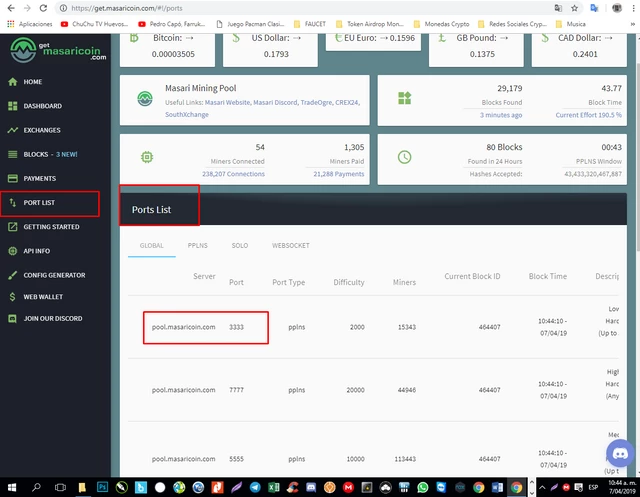Click the Getting Started edit icon
Image resolution: width=640 pixels, height=497 pixels.
click(13, 226)
